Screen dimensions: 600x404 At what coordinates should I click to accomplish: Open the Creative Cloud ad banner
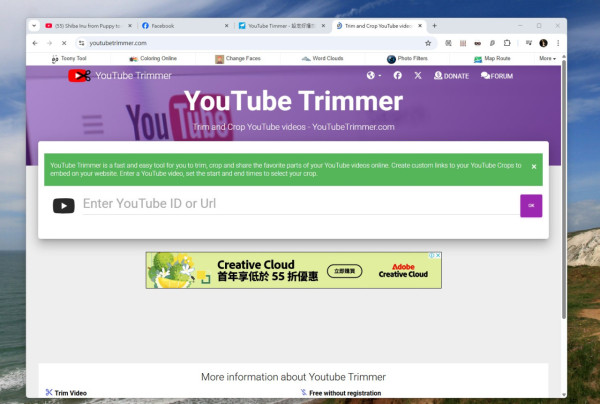click(293, 270)
